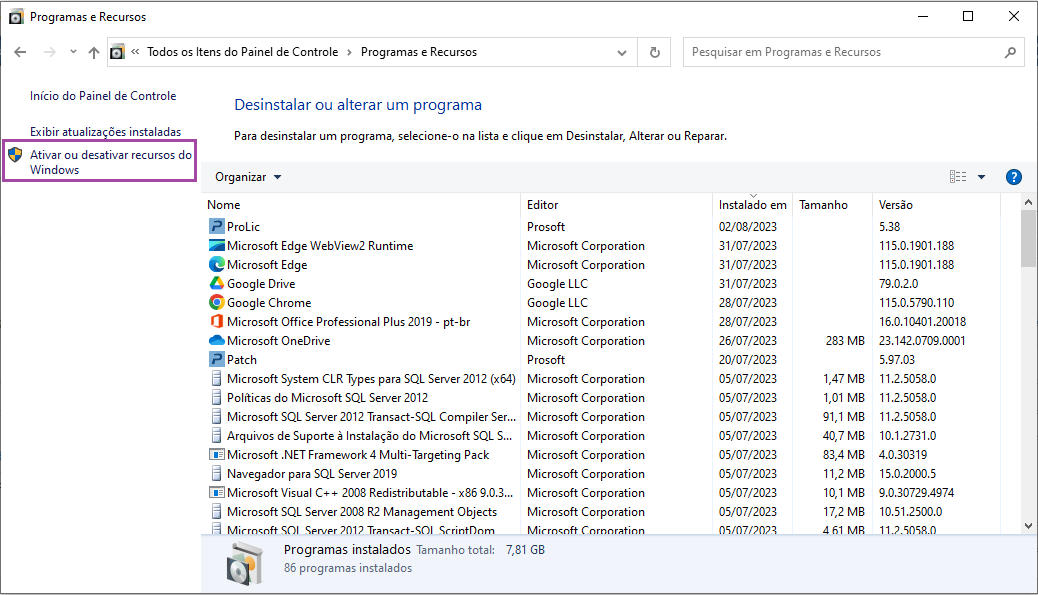The image size is (1038, 595).
Task: Click the Microsoft System CLR Types icon
Action: click(216, 379)
